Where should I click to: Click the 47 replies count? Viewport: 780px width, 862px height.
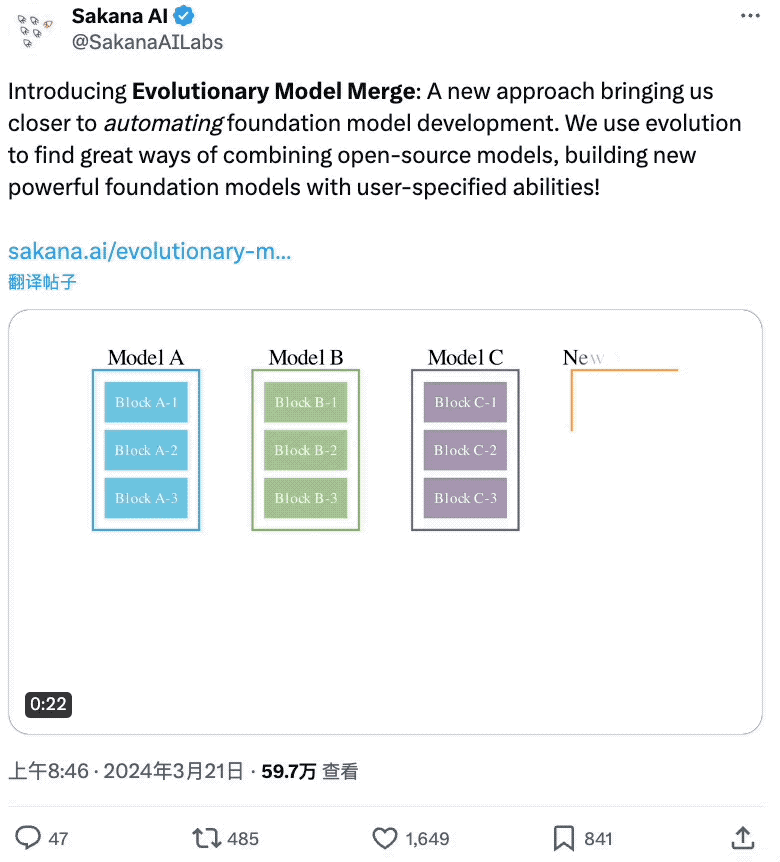pos(59,838)
